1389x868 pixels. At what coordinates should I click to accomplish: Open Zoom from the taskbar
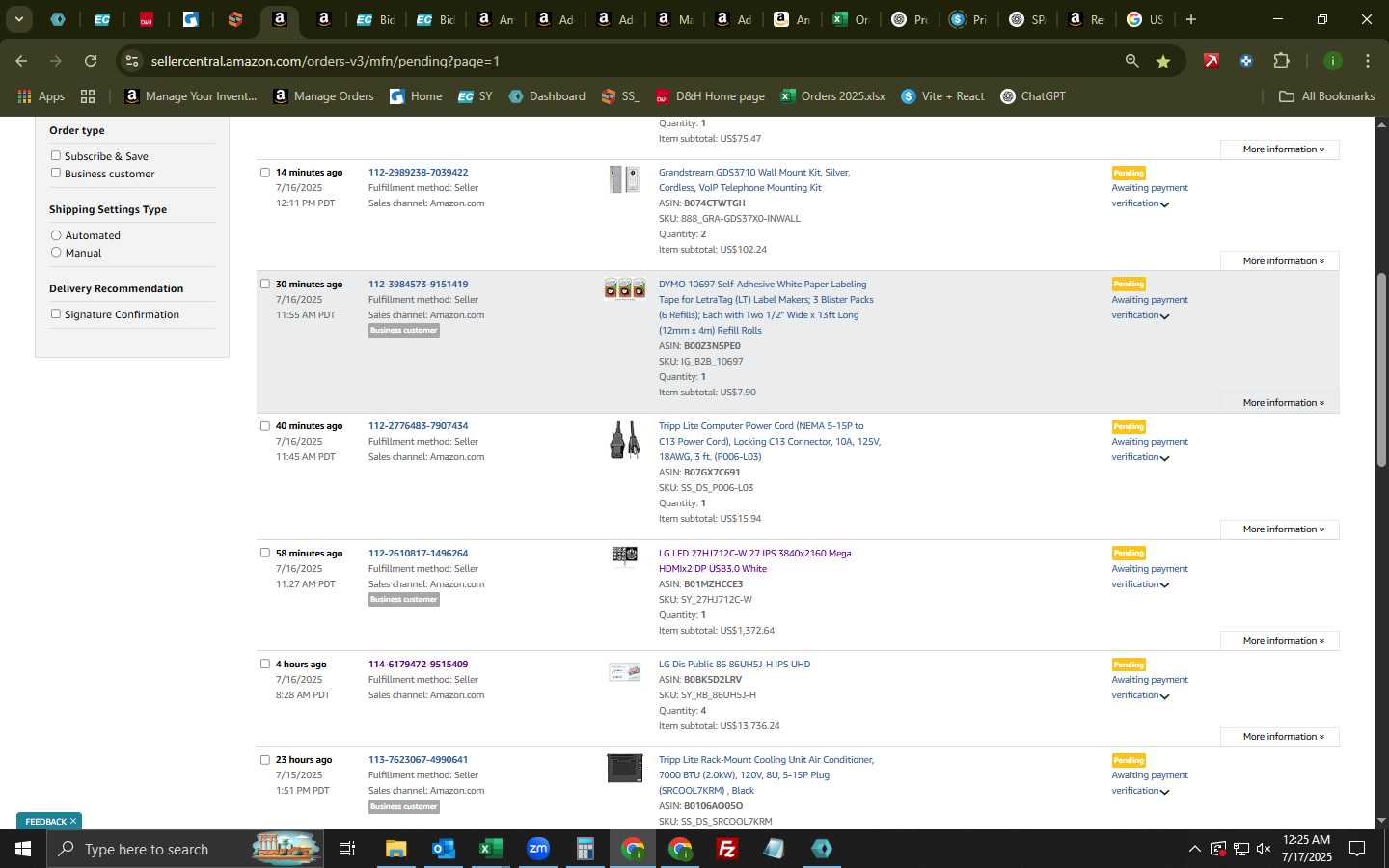tap(537, 849)
